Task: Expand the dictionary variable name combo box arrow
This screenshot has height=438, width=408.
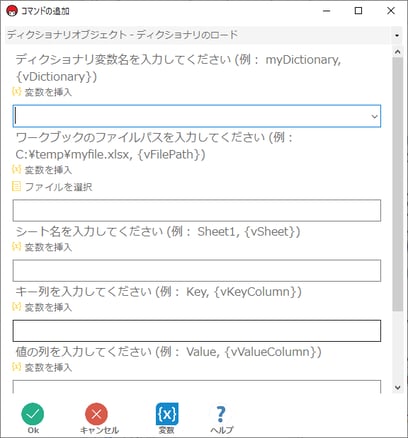Action: pos(374,116)
